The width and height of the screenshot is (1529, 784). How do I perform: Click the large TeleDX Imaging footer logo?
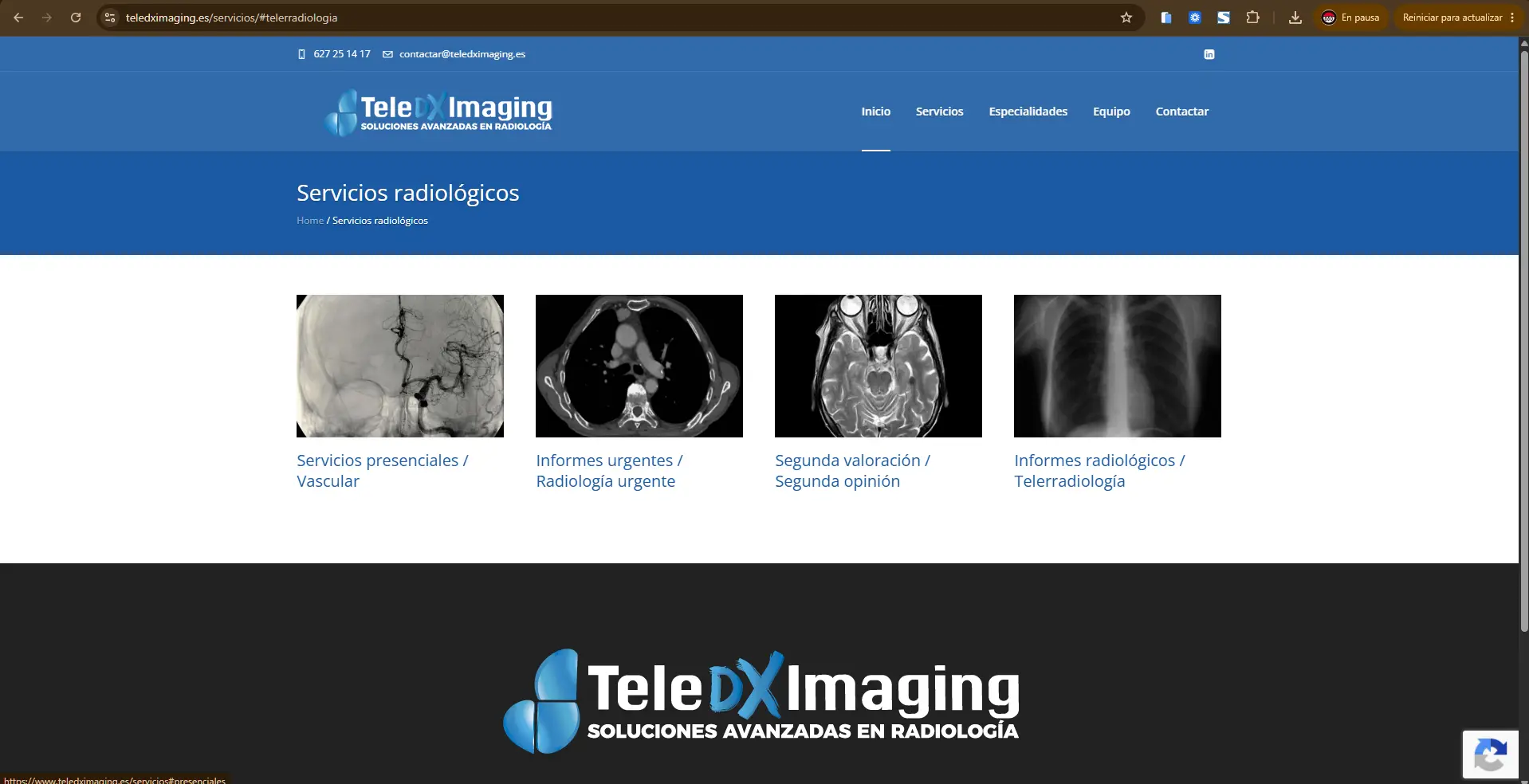point(761,701)
